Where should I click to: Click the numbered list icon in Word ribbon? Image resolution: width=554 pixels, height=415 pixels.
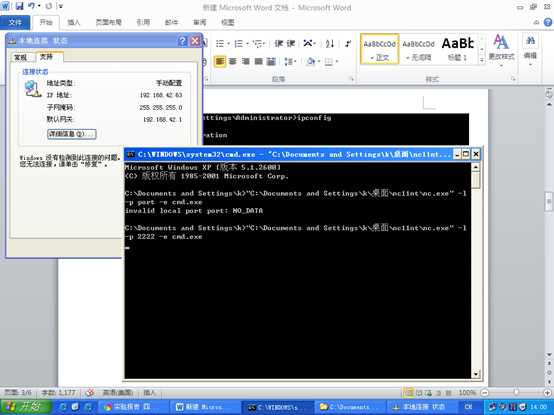pyautogui.click(x=239, y=44)
